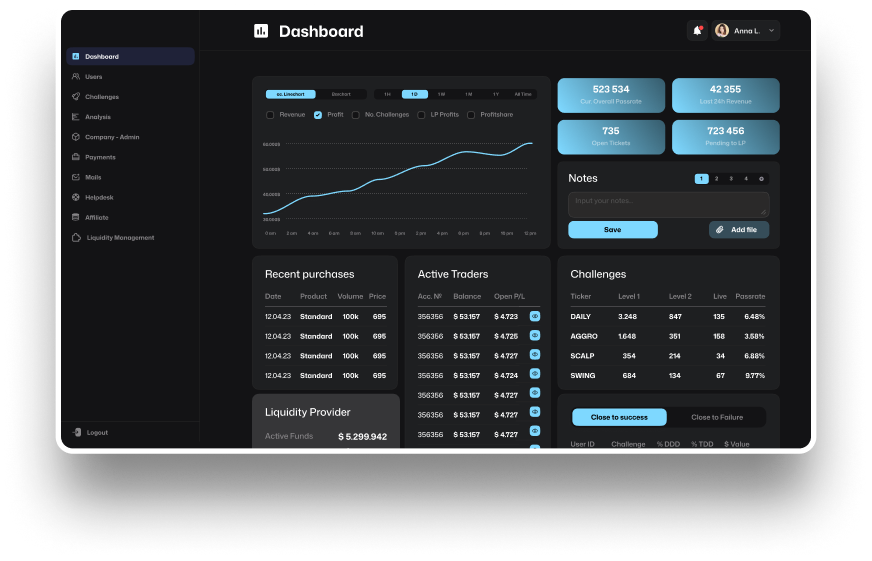
Task: Enable the LP Profits checkbox
Action: pyautogui.click(x=422, y=115)
